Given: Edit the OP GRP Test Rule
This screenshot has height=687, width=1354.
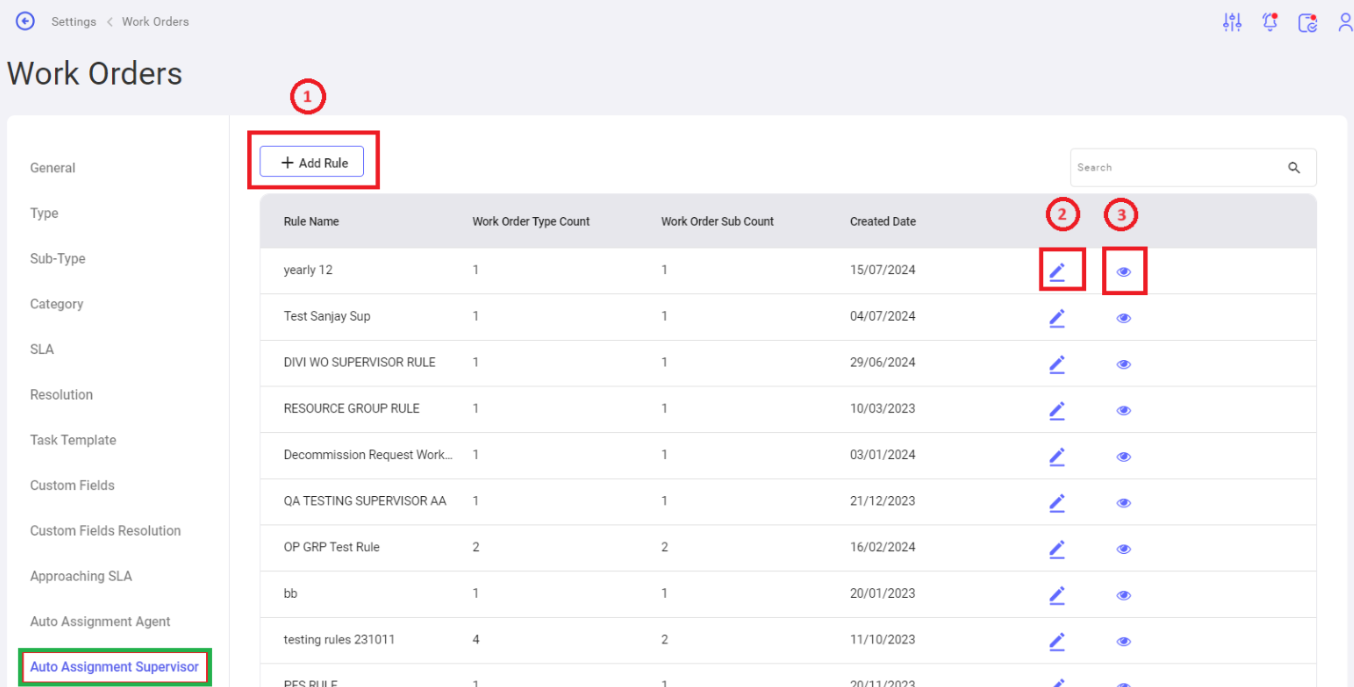Looking at the screenshot, I should 1057,549.
